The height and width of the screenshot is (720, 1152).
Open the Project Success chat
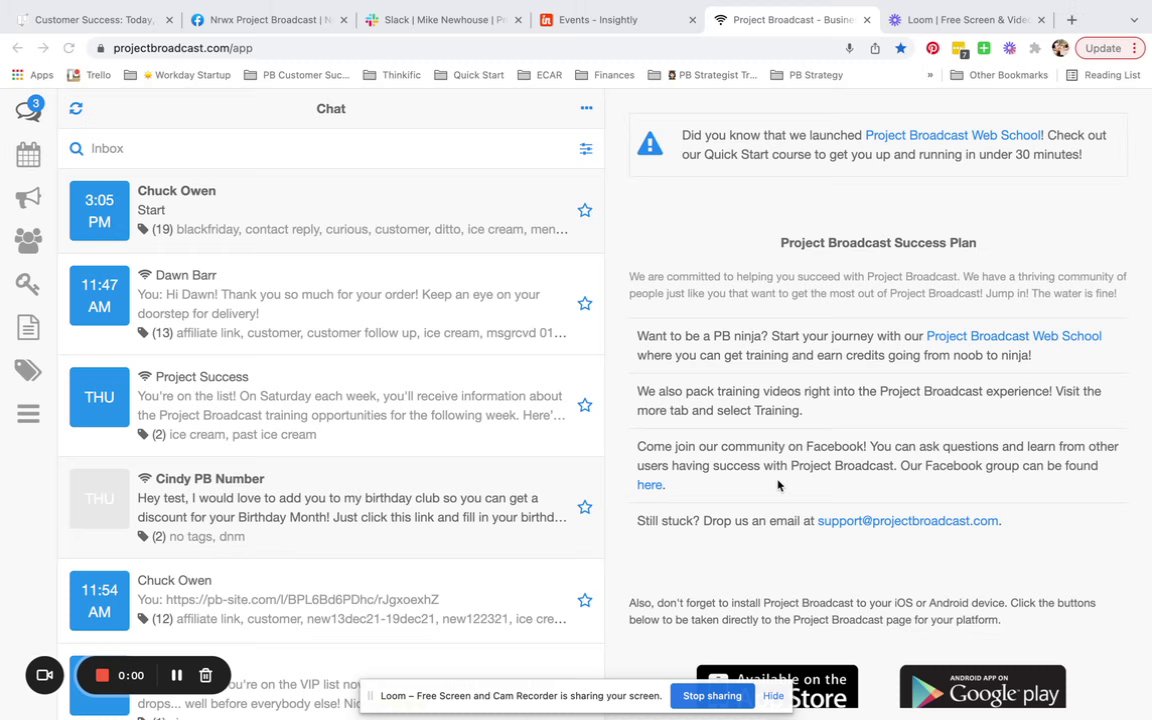331,405
